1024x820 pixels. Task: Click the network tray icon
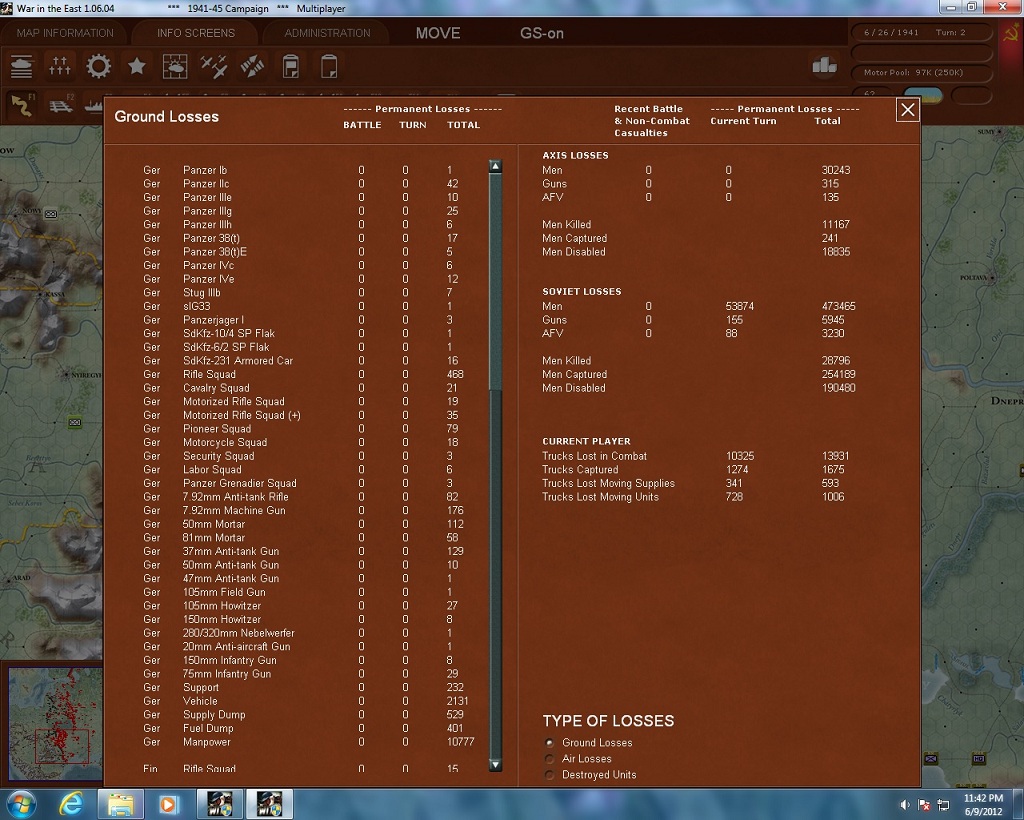click(x=943, y=804)
